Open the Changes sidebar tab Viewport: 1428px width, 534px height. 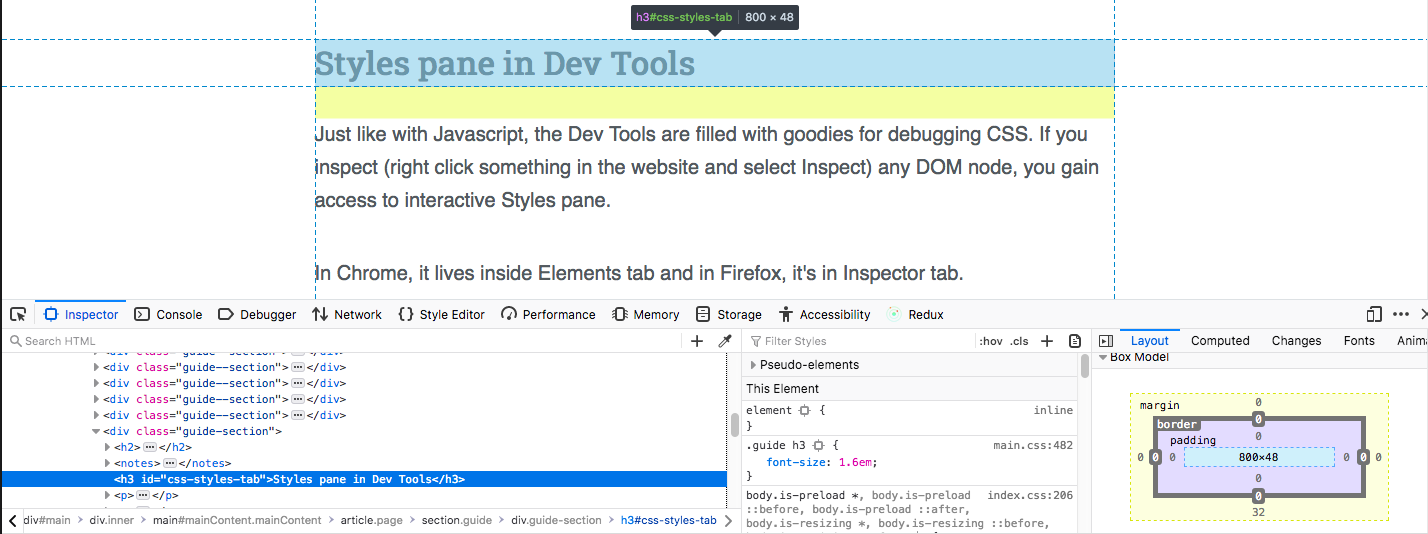click(1296, 341)
